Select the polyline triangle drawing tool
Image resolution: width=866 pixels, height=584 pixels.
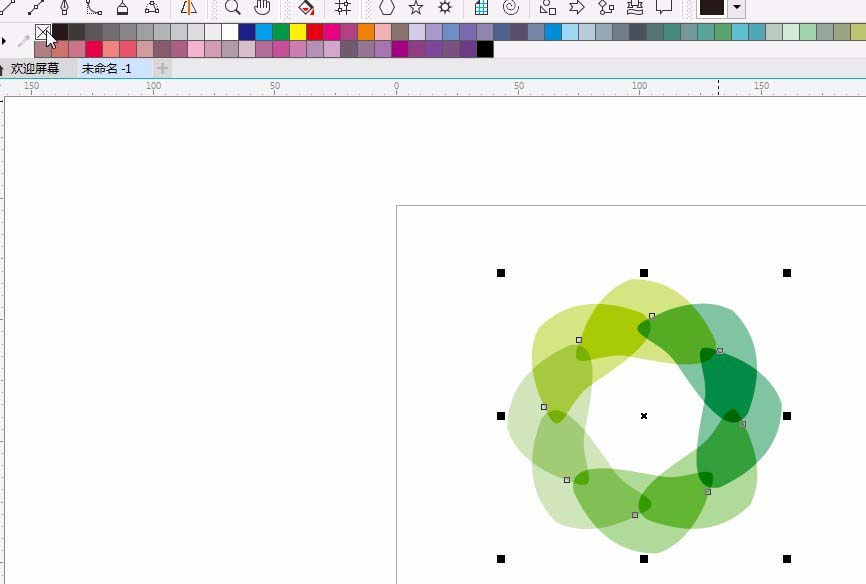tap(152, 7)
